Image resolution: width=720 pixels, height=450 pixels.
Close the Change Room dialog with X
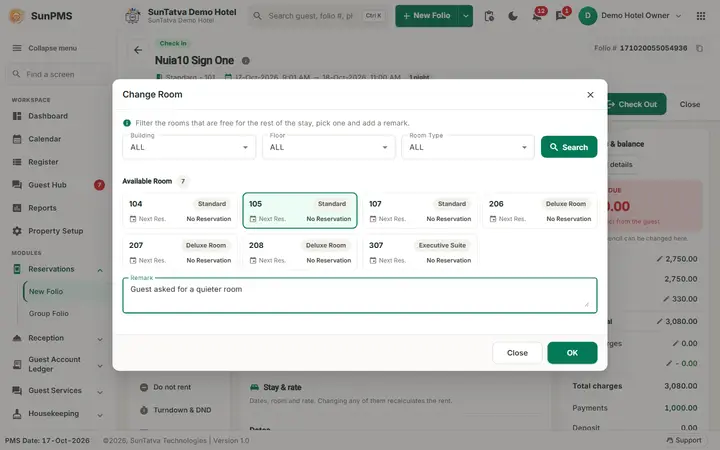(x=591, y=95)
